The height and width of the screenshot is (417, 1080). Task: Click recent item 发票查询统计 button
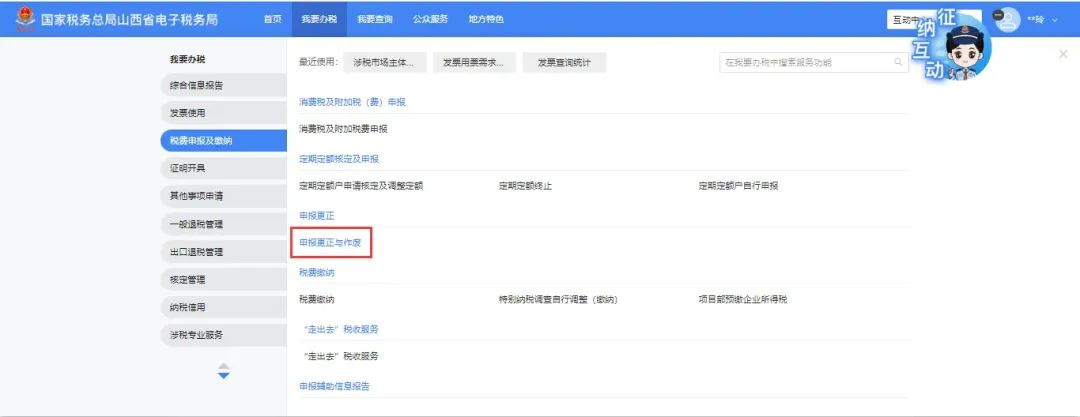(x=564, y=63)
